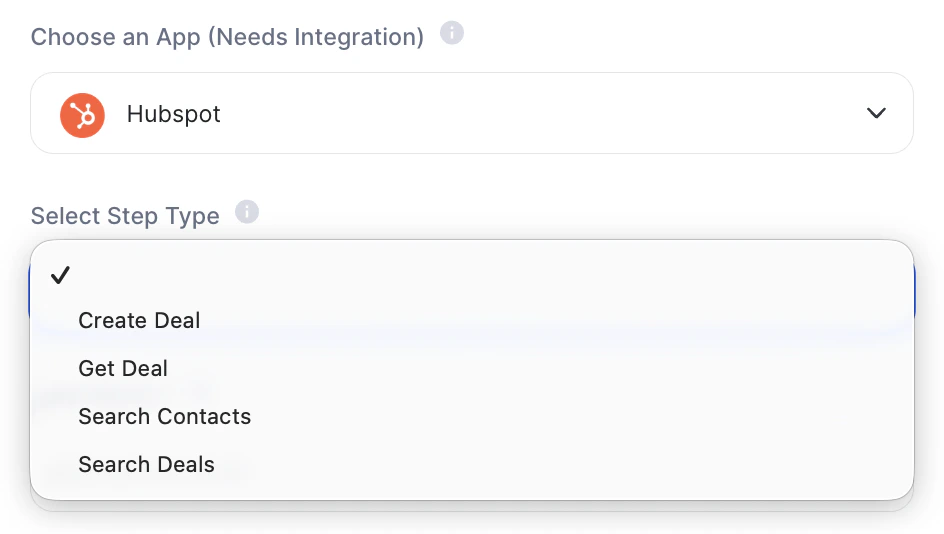Click the orange Hubspot logo icon

82,114
